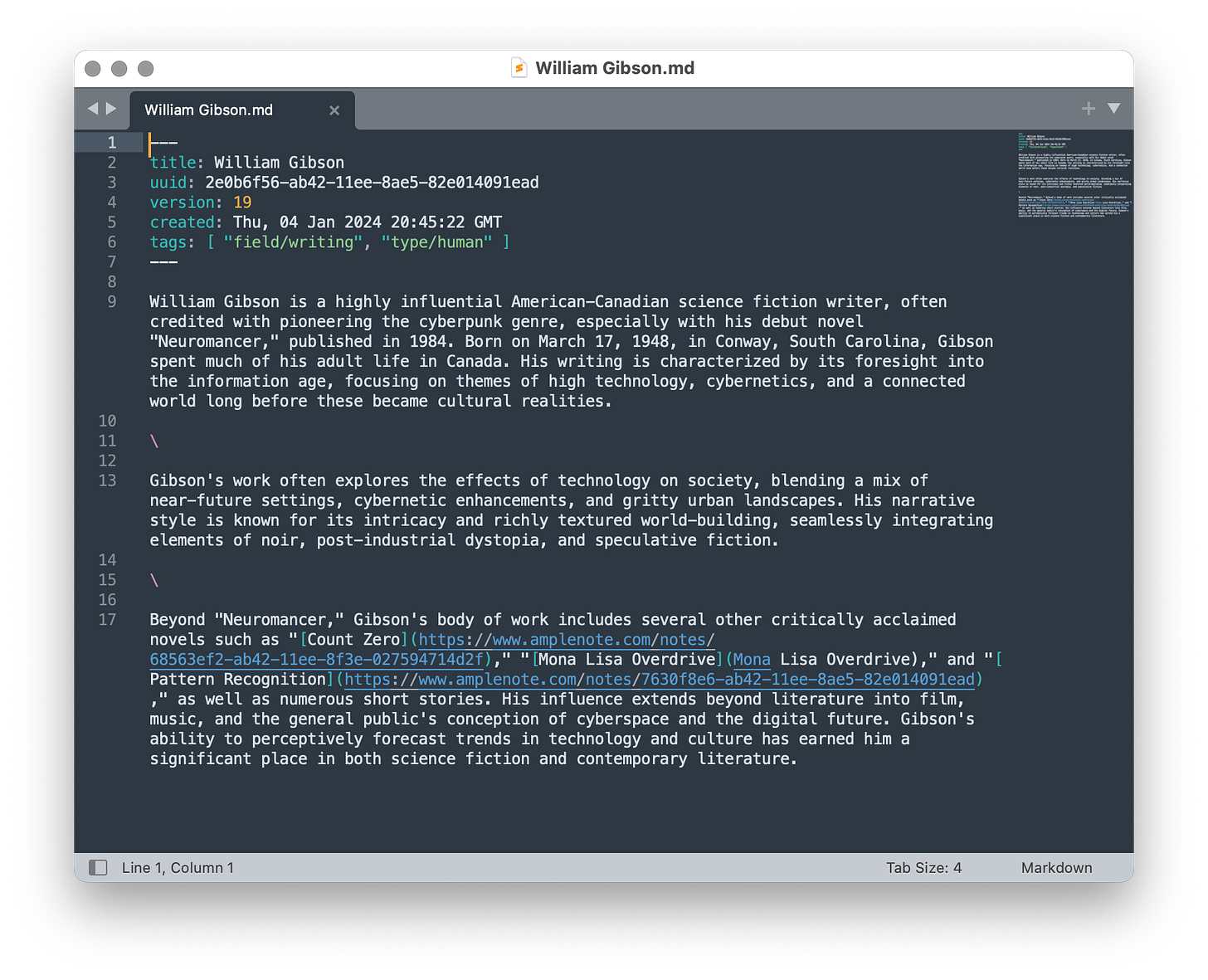Image resolution: width=1208 pixels, height=980 pixels.
Task: Click the Count Zero amplenote URL
Action: (432, 650)
